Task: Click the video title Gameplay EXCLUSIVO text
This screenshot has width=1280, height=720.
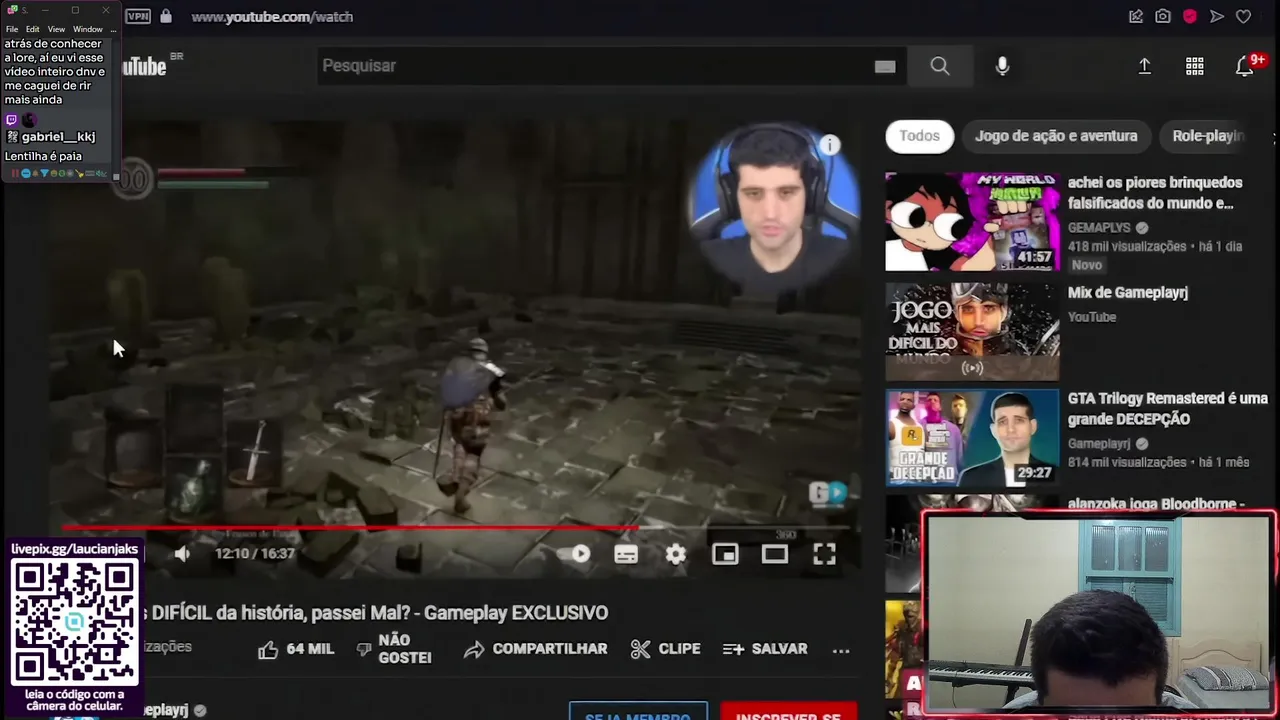Action: point(516,613)
